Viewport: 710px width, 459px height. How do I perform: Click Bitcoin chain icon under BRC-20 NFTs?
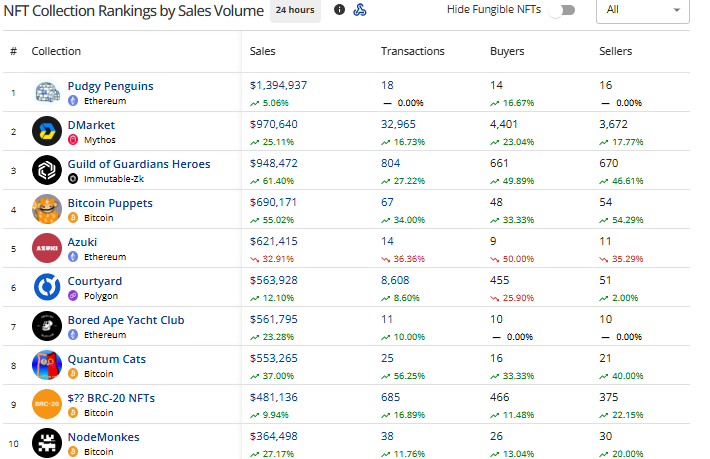(x=73, y=412)
